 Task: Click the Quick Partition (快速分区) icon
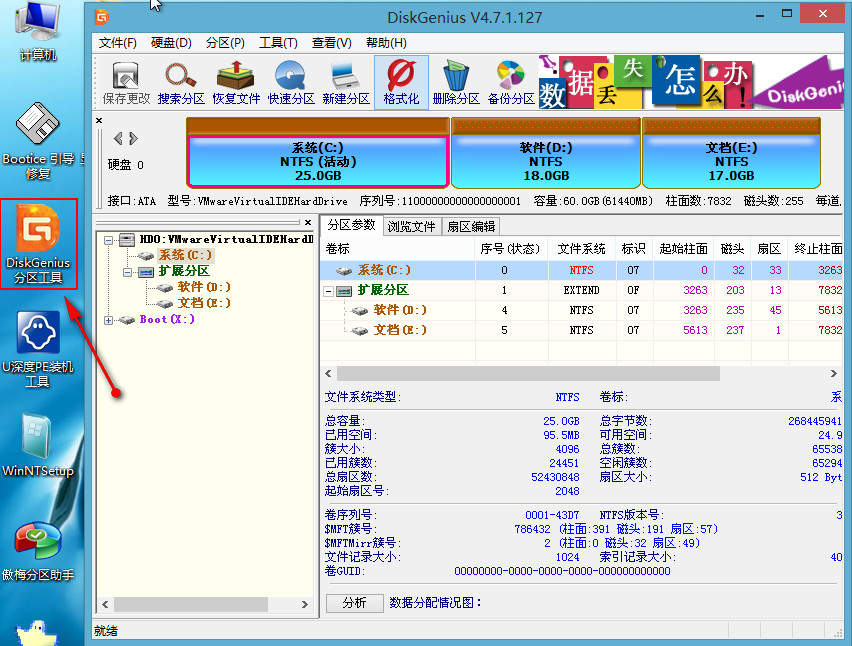(x=291, y=82)
